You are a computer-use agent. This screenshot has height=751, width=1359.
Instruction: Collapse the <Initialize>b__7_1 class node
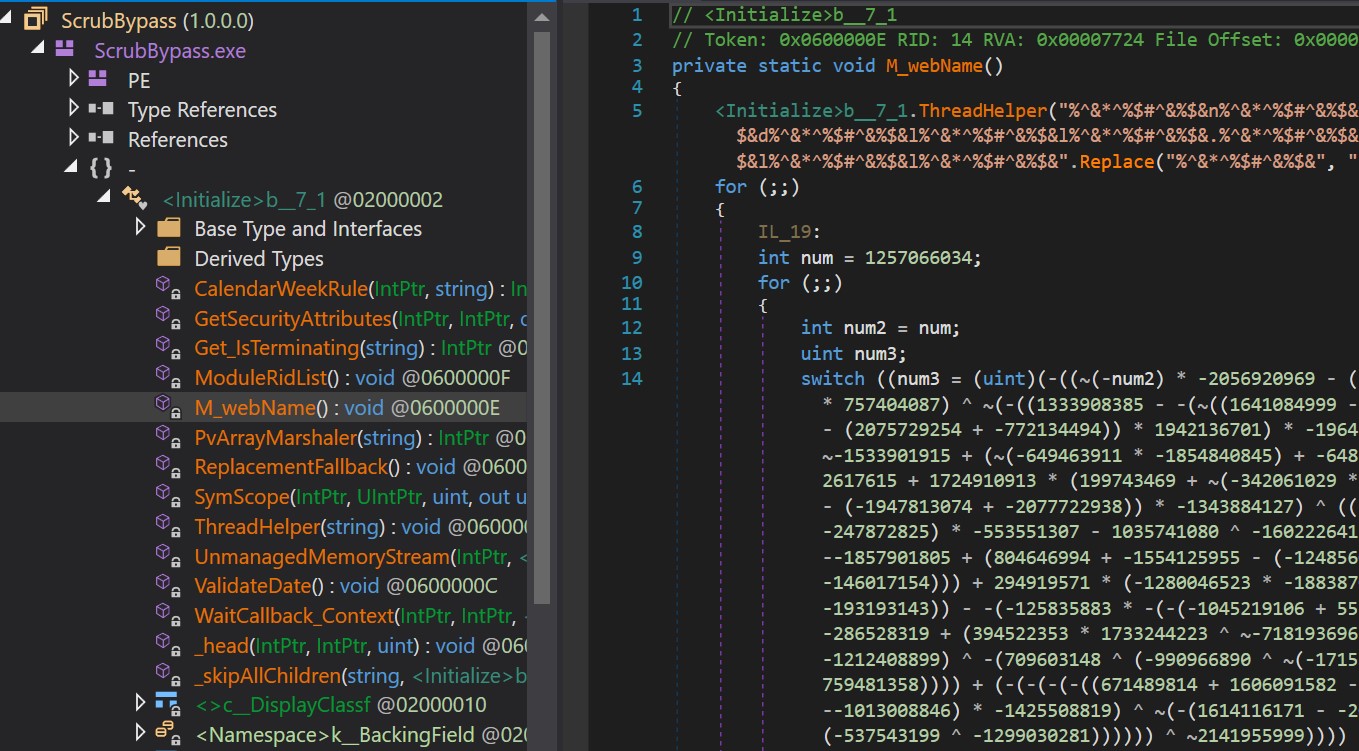(x=104, y=197)
